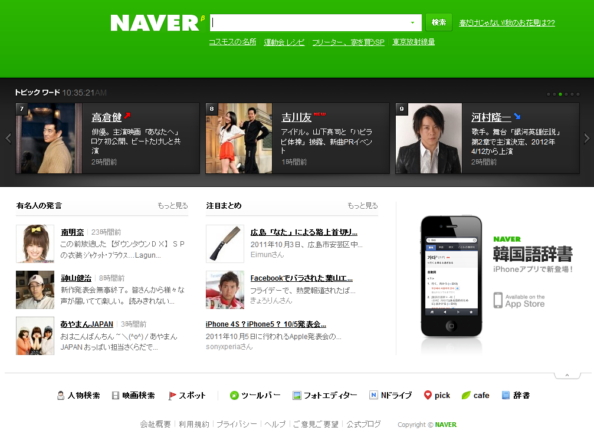Open the 人物検索 person search icon
594x434 pixels.
coord(60,395)
